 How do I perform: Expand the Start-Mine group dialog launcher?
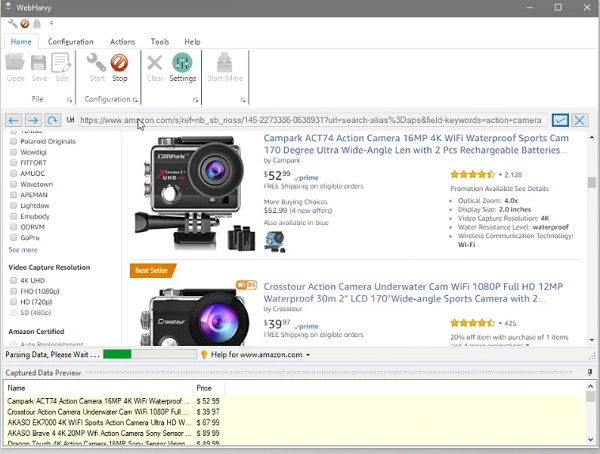243,100
